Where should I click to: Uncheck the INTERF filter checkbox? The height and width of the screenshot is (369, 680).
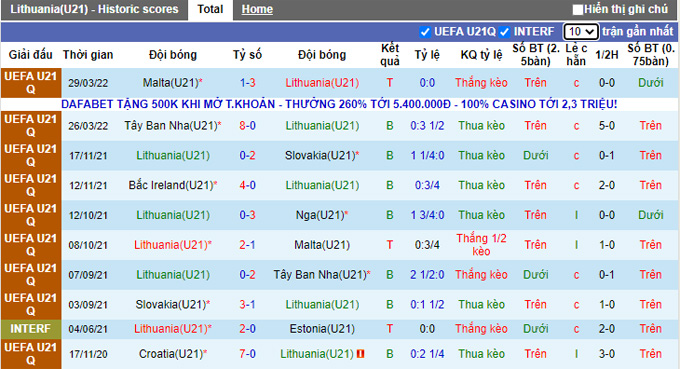pos(504,32)
